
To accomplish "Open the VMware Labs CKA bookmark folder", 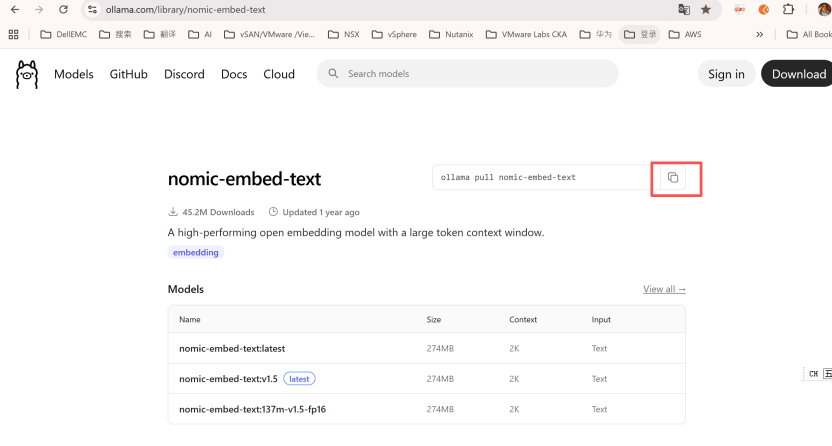I will (526, 34).
